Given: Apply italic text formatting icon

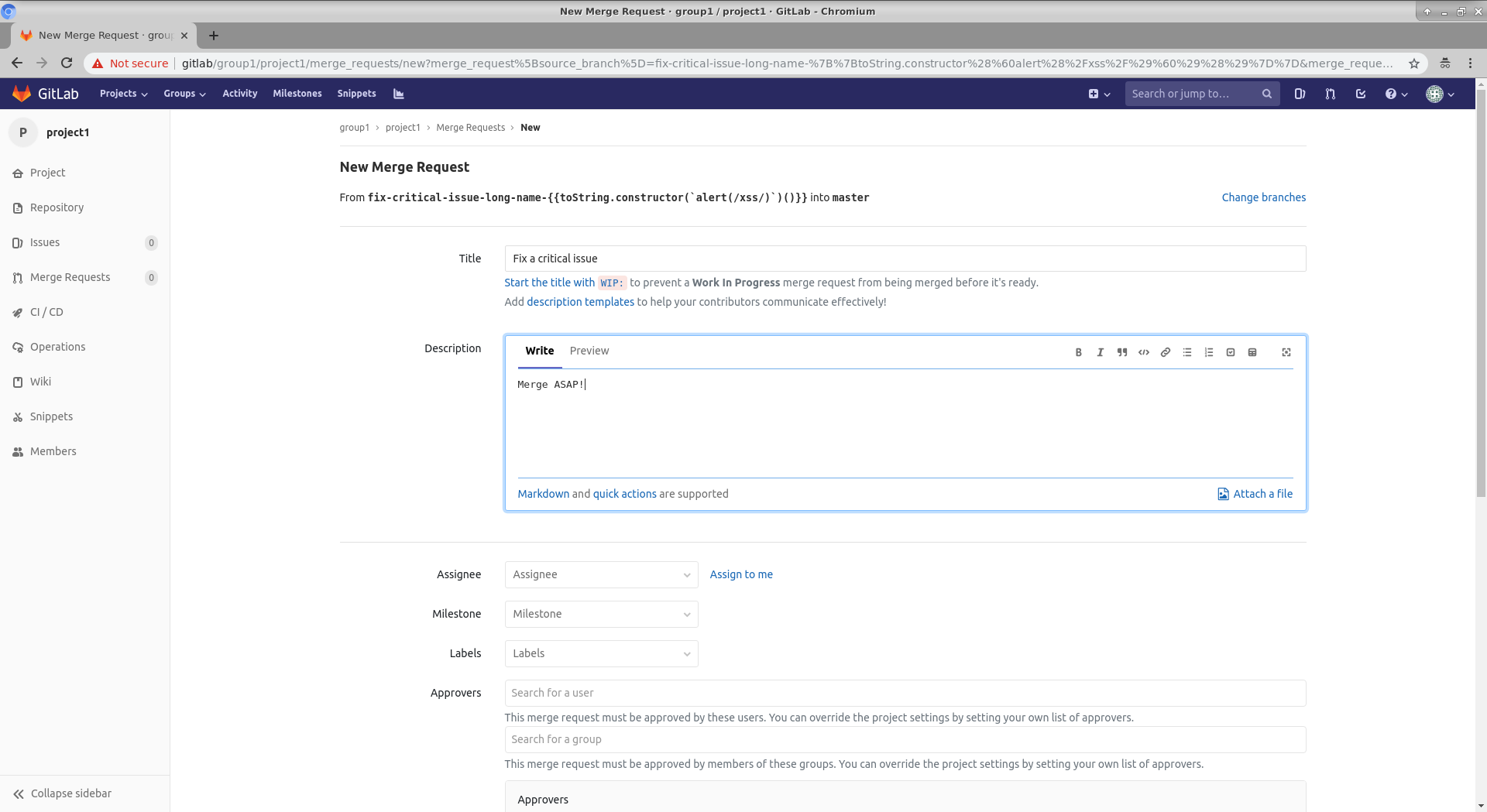Looking at the screenshot, I should point(1100,352).
